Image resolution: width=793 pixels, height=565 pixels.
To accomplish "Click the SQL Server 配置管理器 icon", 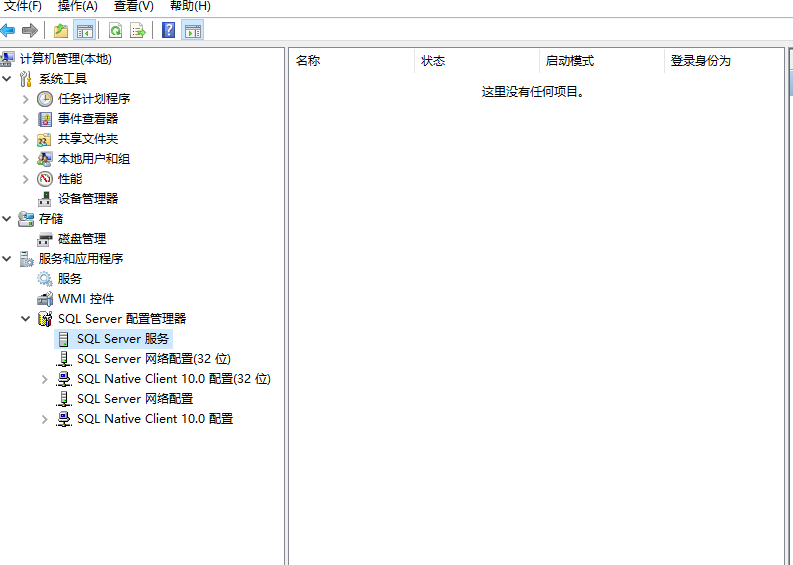I will (45, 319).
